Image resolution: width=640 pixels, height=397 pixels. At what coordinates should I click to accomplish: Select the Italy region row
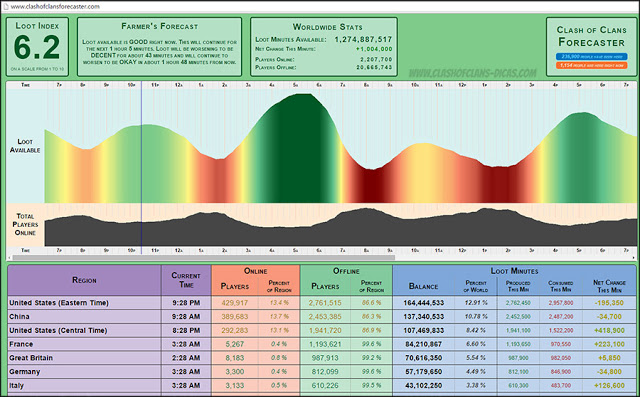[x=322, y=386]
